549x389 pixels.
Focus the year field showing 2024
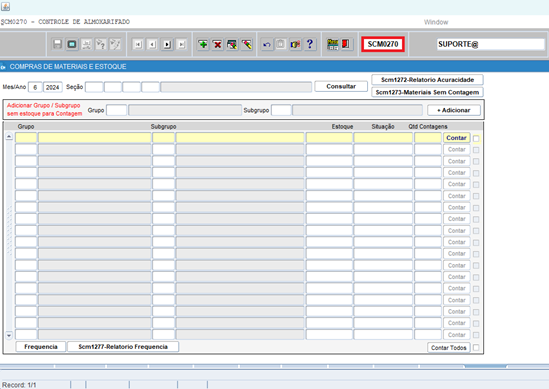(53, 87)
